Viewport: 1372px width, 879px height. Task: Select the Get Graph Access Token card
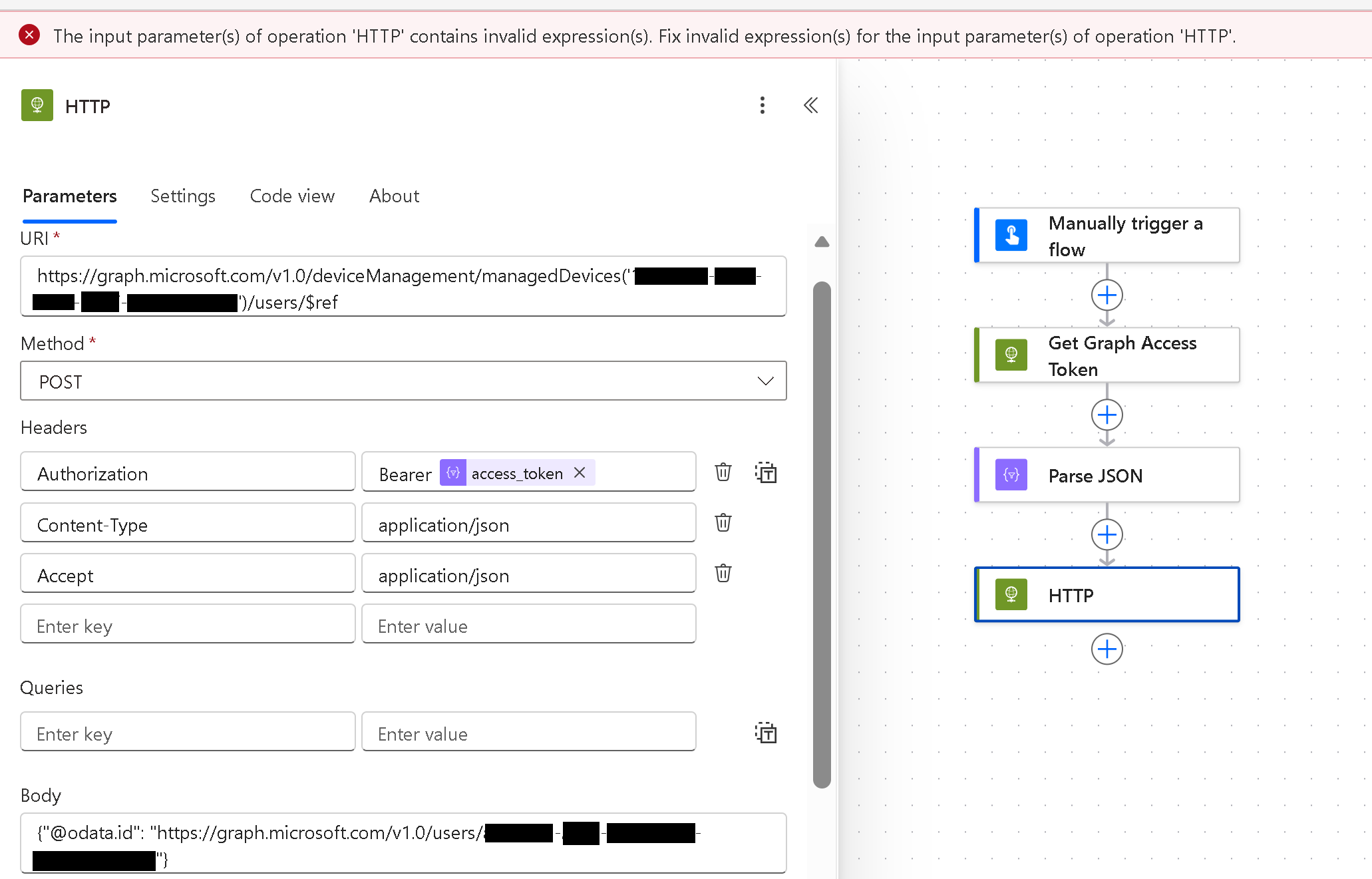pyautogui.click(x=1107, y=355)
